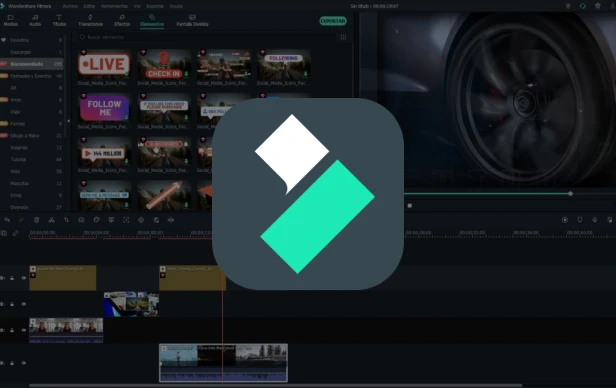Screen dimensions: 616x388
Task: Toggle the auto-ripple link icon
Action: [15, 233]
